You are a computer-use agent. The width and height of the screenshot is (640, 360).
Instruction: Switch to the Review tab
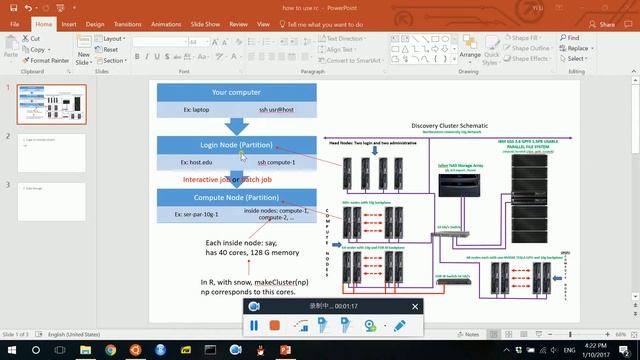tap(238, 24)
